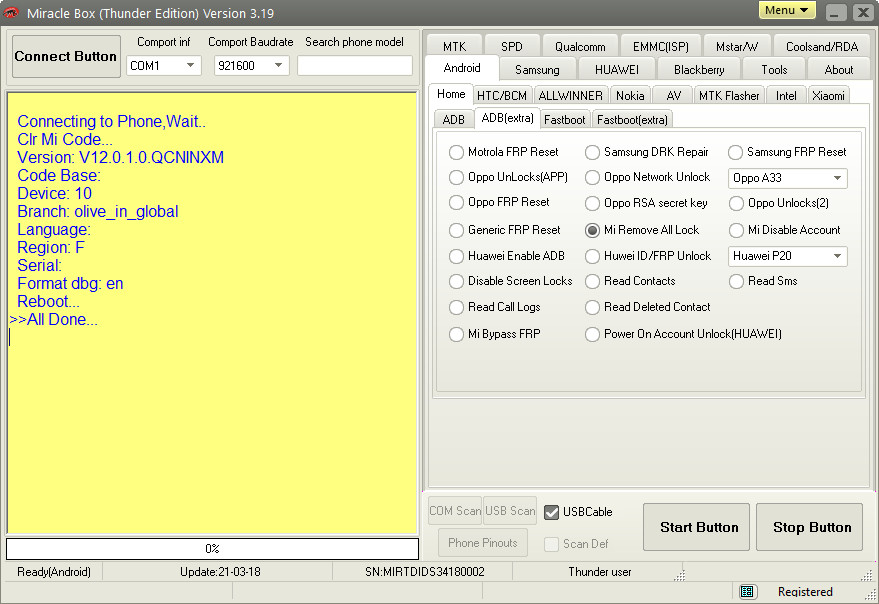Select the AV sub-tab

(673, 96)
